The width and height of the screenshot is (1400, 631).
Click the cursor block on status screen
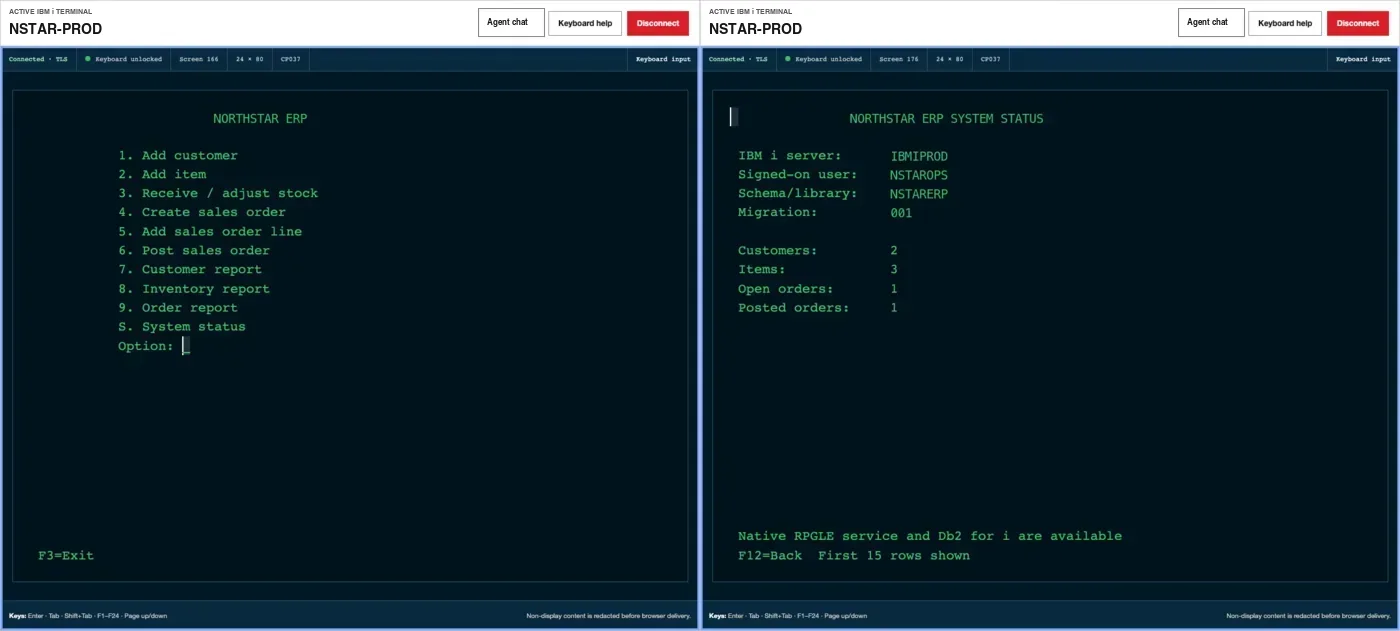(734, 117)
